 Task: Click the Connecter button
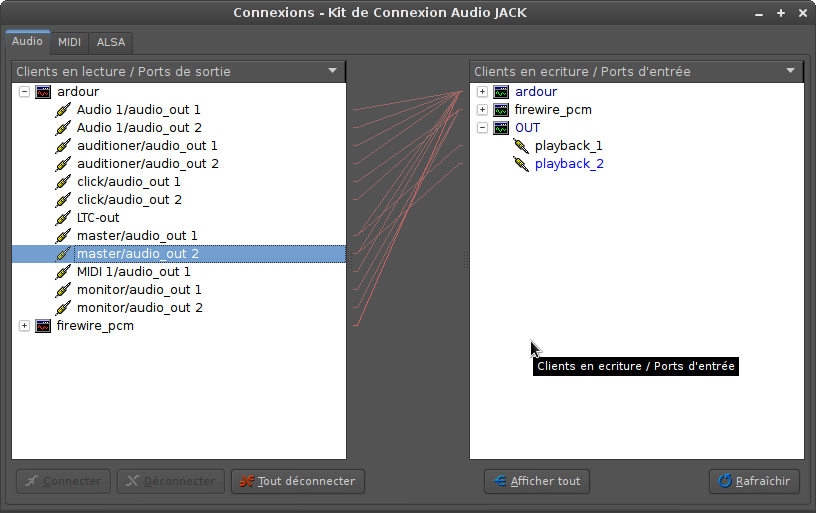[63, 481]
